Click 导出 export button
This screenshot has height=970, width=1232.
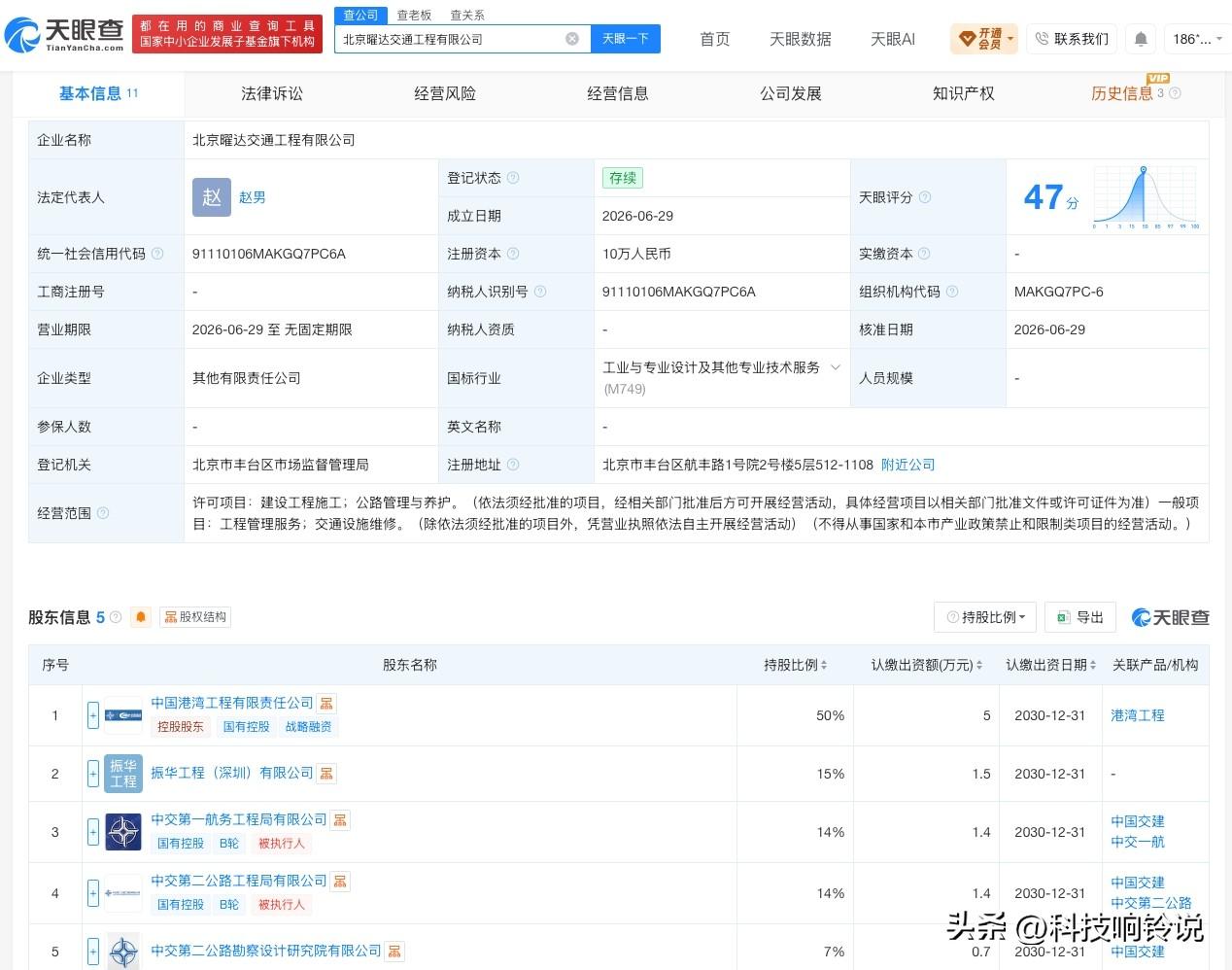pos(1080,617)
